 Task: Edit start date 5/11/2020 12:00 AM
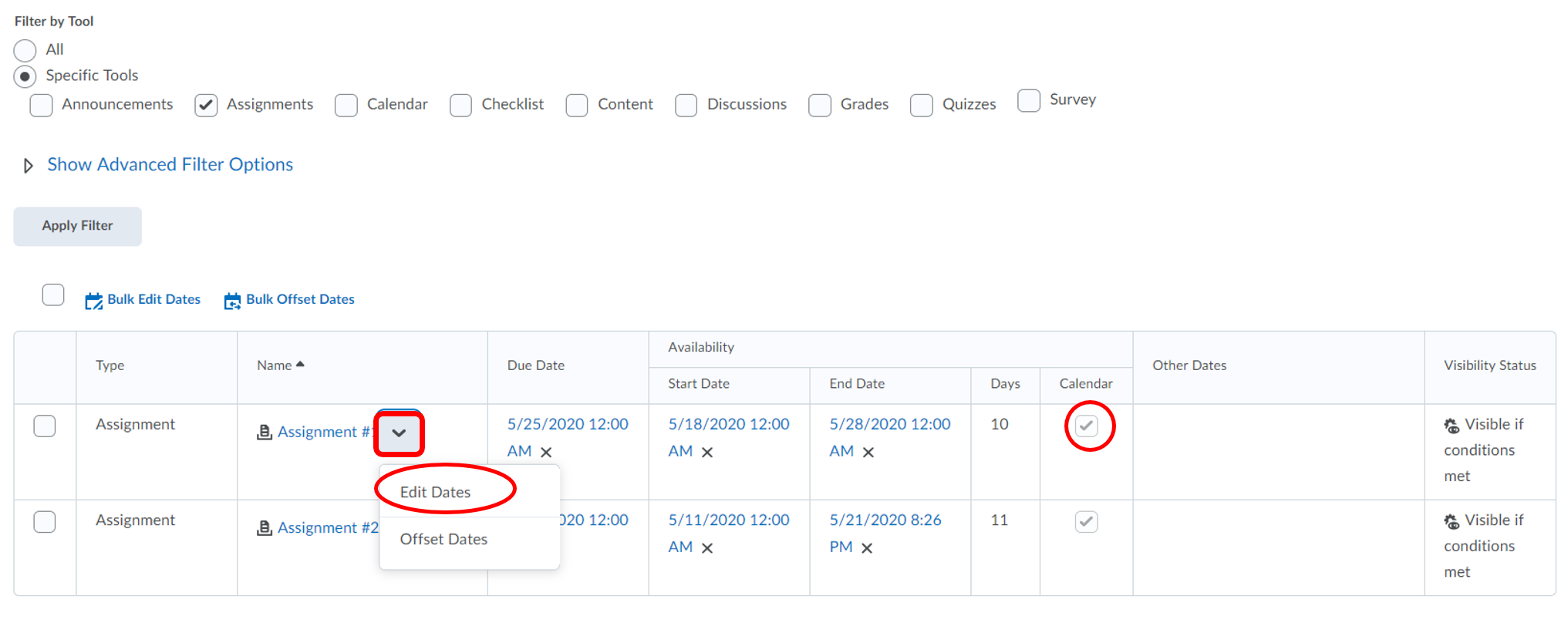point(729,533)
